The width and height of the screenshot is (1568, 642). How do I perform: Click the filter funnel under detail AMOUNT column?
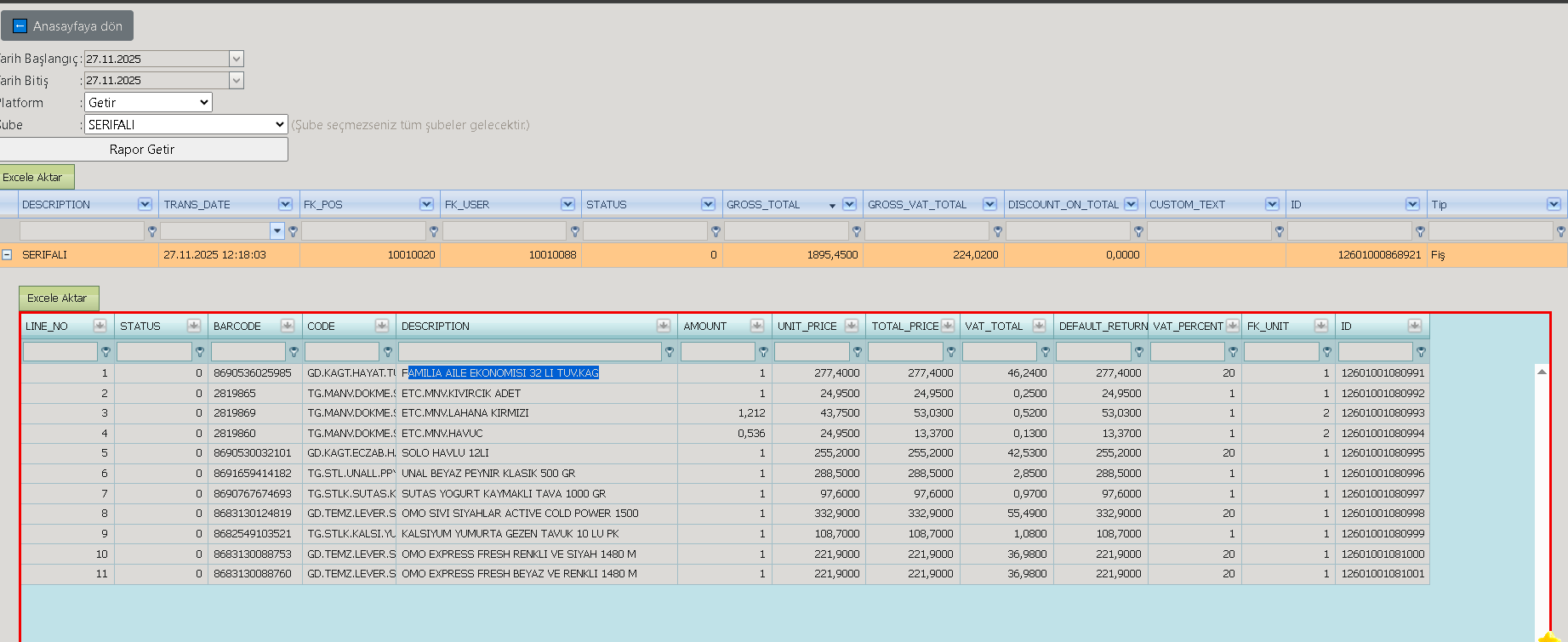[x=763, y=352]
